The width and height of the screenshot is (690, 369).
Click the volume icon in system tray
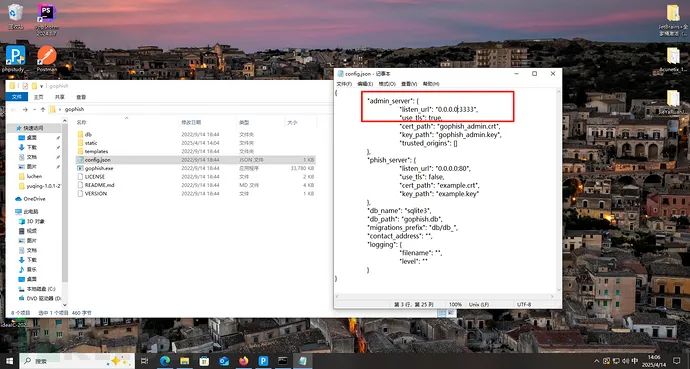(626, 361)
